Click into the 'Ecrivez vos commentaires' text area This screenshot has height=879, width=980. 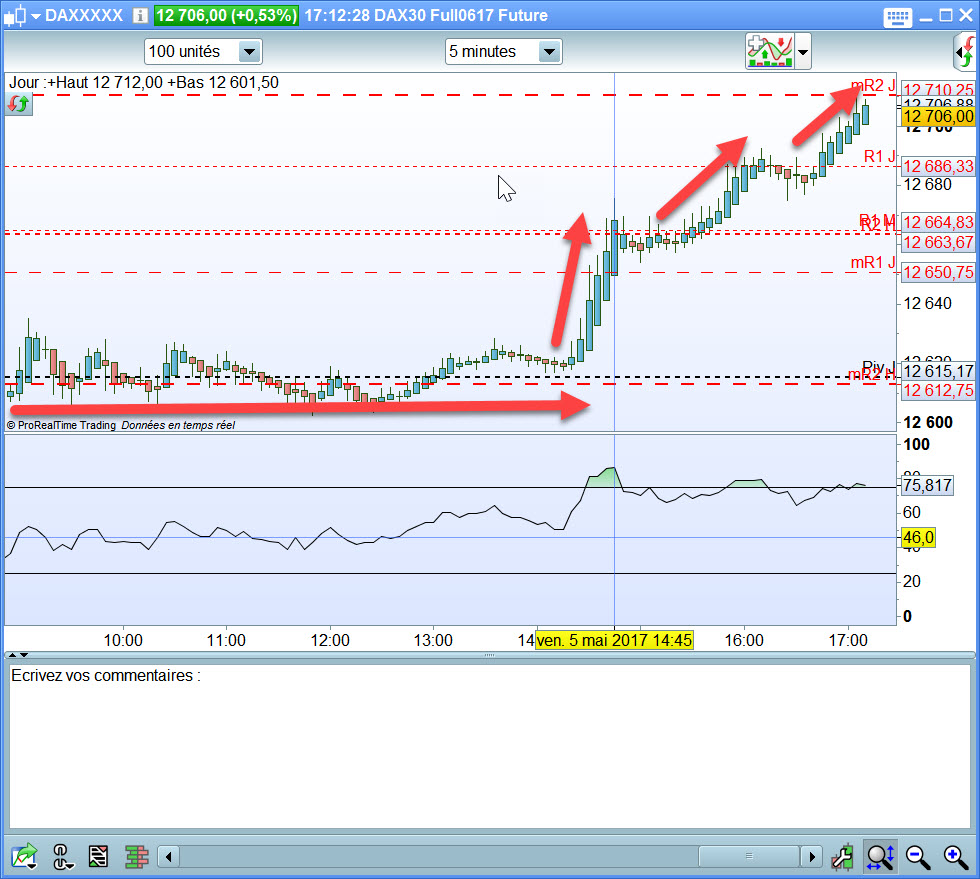click(x=489, y=746)
